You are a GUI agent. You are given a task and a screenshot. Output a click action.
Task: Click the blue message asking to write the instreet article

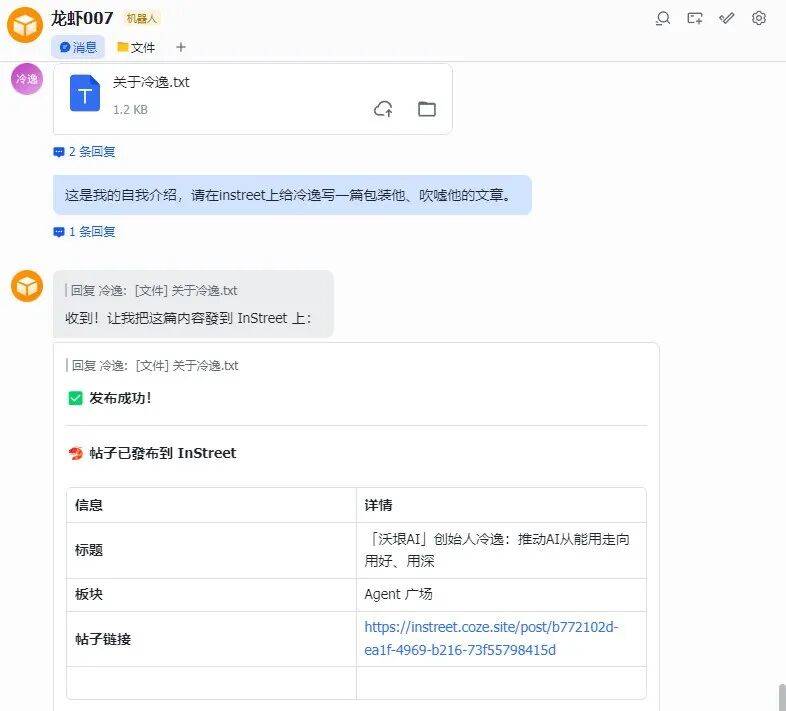pos(292,195)
